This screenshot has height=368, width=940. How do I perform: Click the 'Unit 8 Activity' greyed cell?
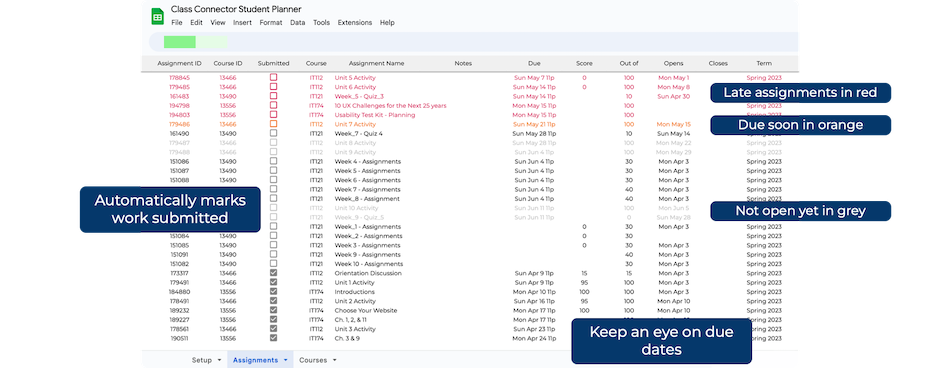tap(355, 143)
